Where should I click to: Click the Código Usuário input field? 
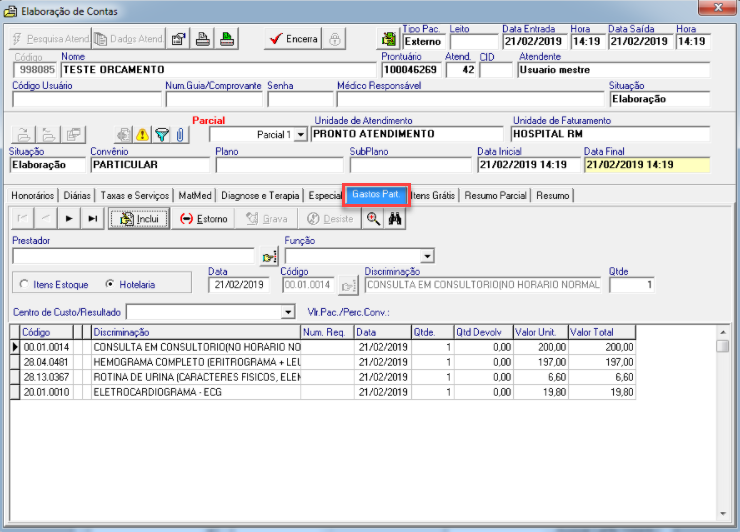pos(87,99)
